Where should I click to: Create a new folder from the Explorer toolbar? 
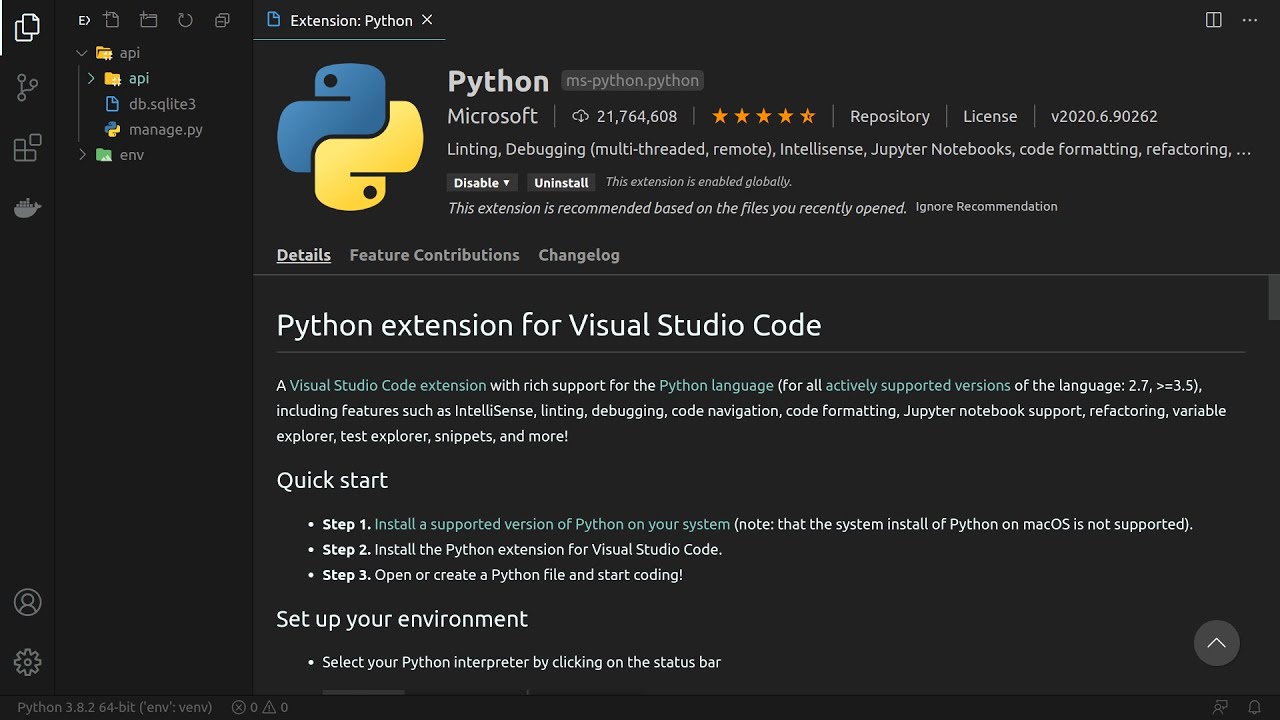149,20
